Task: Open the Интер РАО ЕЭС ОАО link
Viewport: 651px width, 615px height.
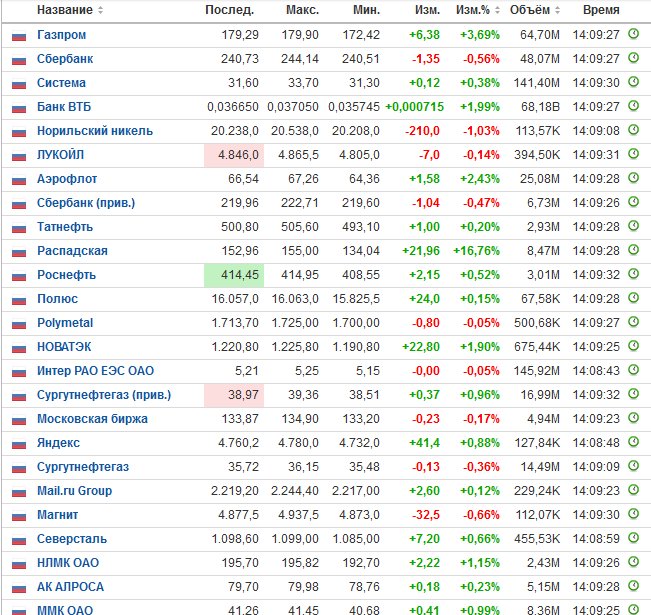Action: [95, 371]
